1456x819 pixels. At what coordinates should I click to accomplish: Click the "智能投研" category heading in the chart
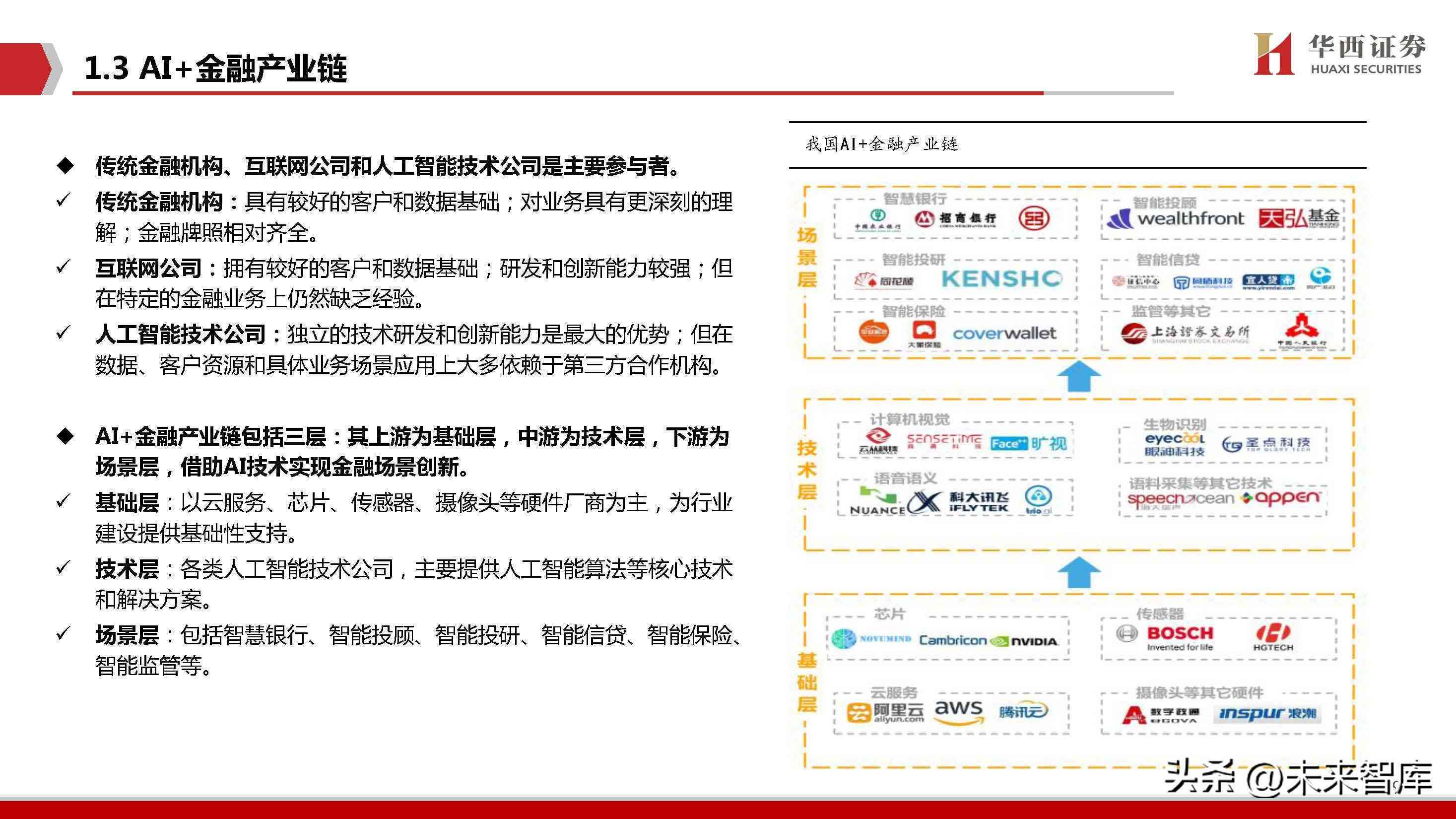point(914,260)
